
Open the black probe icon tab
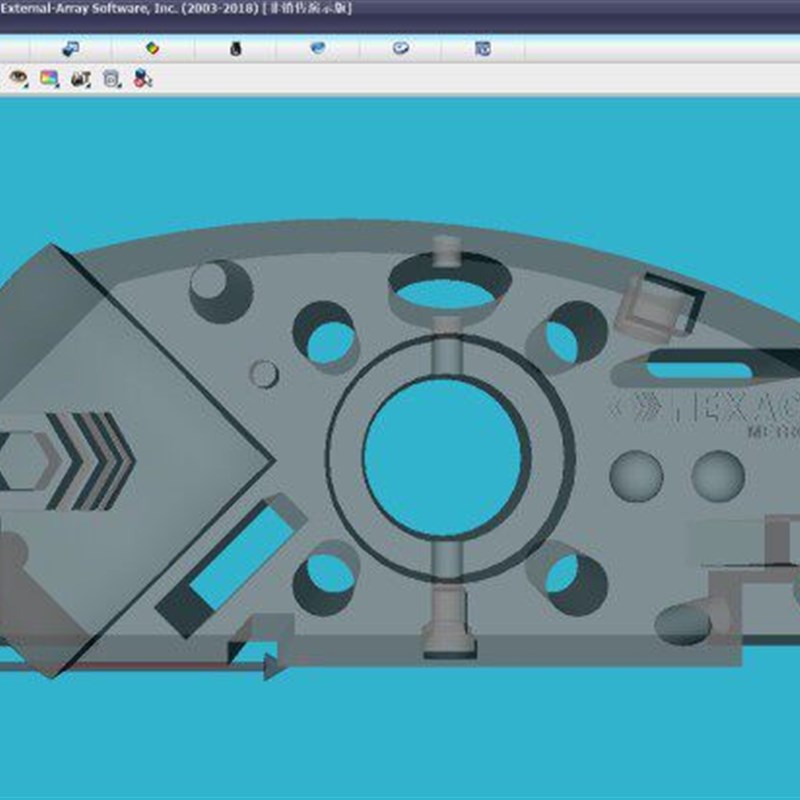point(235,49)
